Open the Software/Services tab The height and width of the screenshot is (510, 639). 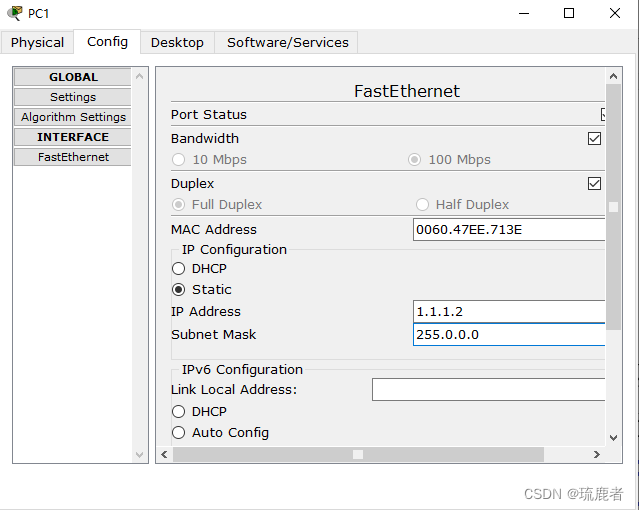coord(288,42)
